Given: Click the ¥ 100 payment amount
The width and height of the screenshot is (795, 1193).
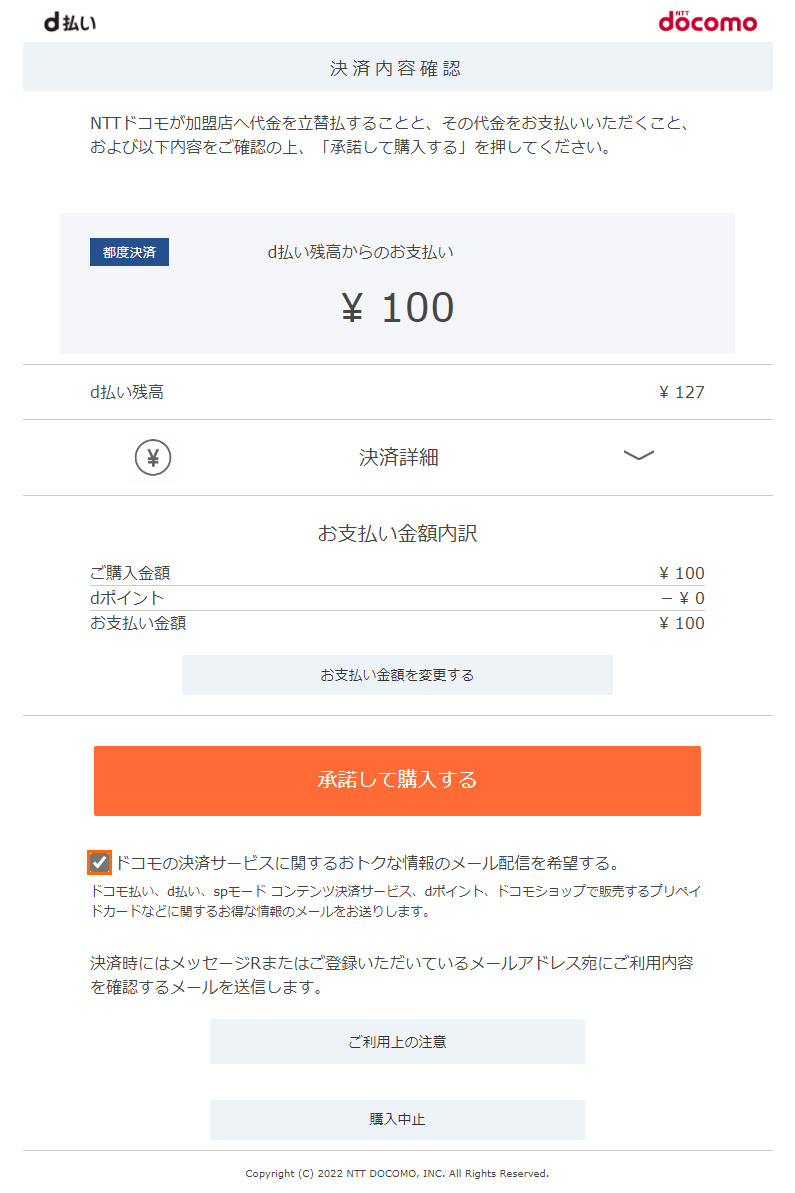Looking at the screenshot, I should click(x=398, y=308).
